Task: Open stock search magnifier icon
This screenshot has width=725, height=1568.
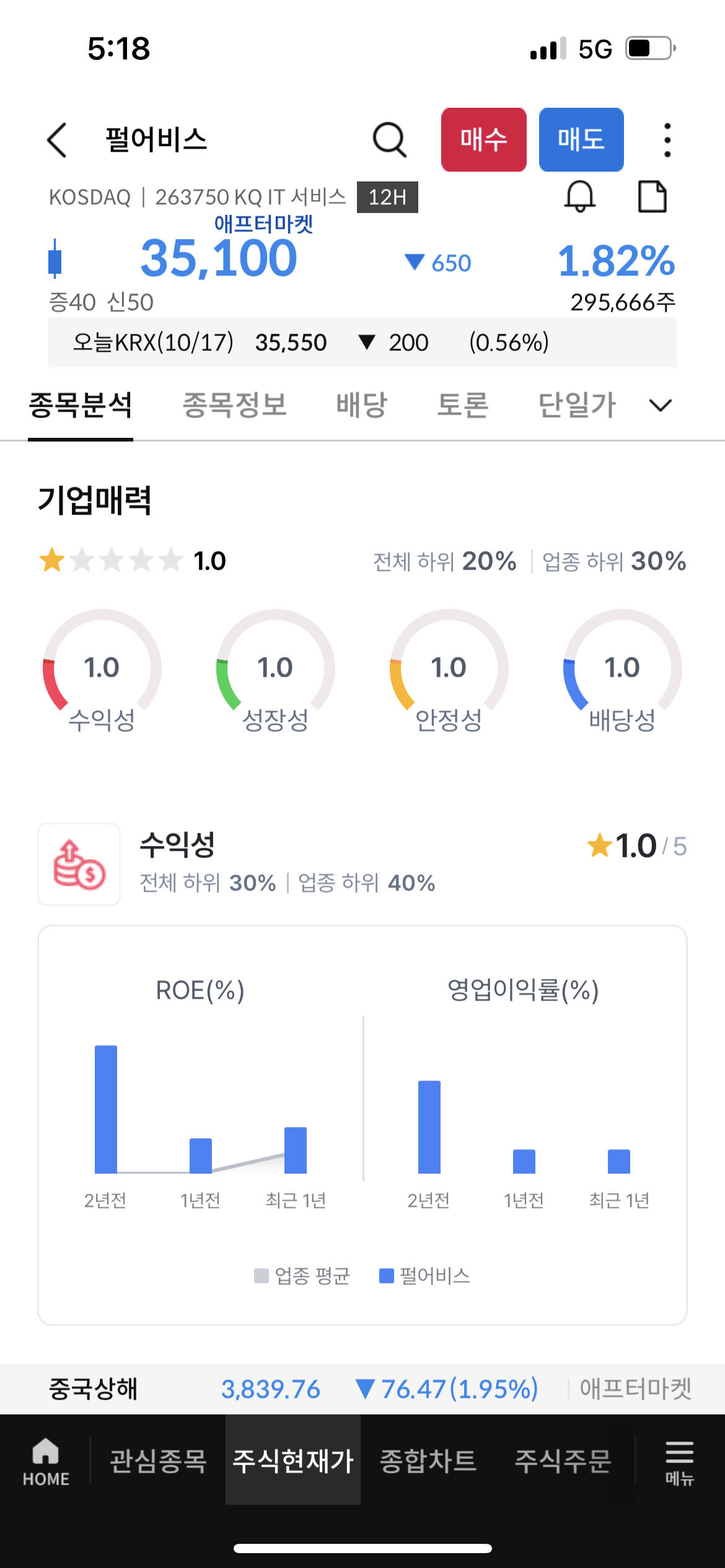Action: point(390,140)
